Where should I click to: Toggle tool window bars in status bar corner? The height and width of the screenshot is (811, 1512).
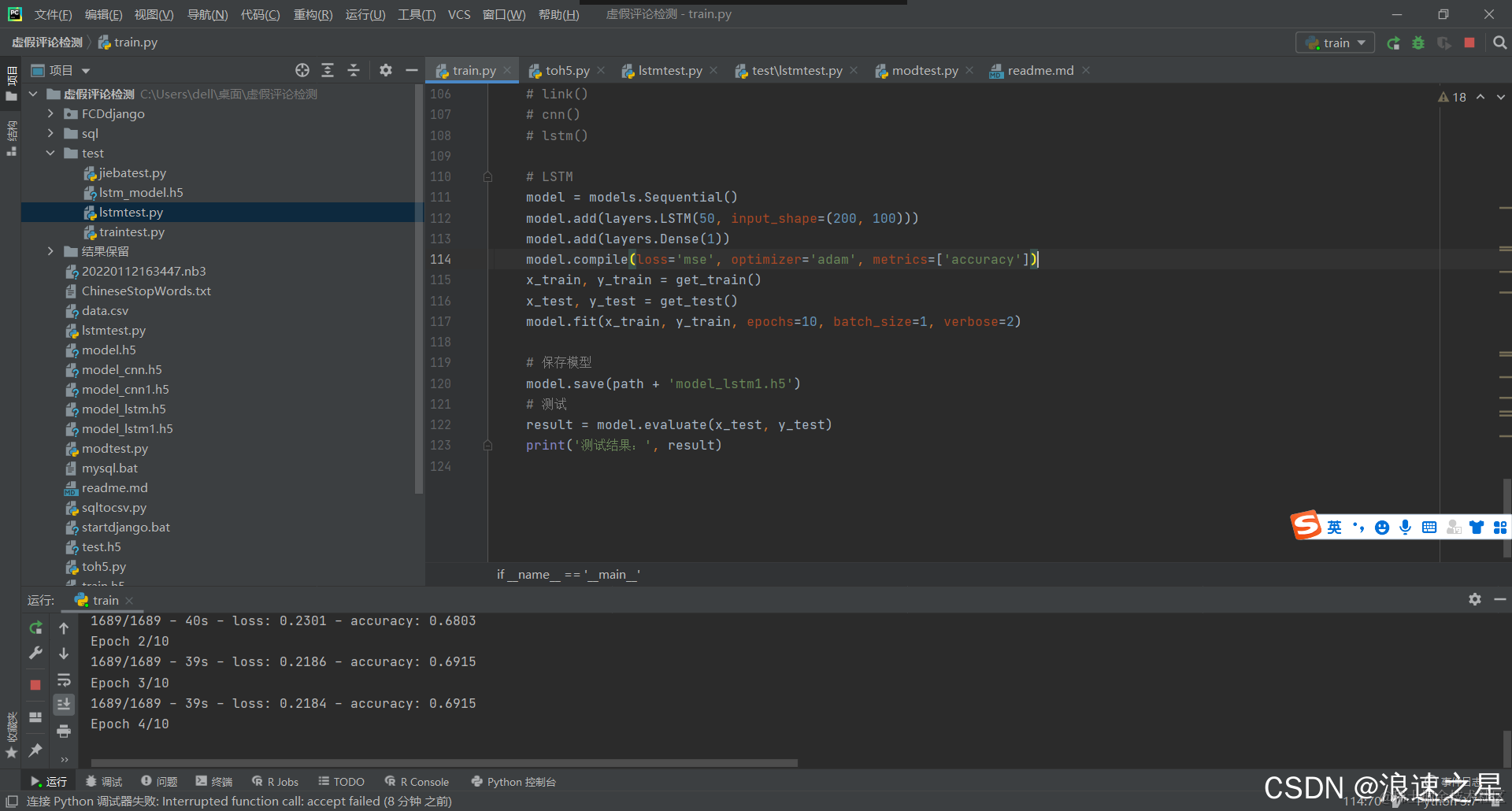point(12,802)
